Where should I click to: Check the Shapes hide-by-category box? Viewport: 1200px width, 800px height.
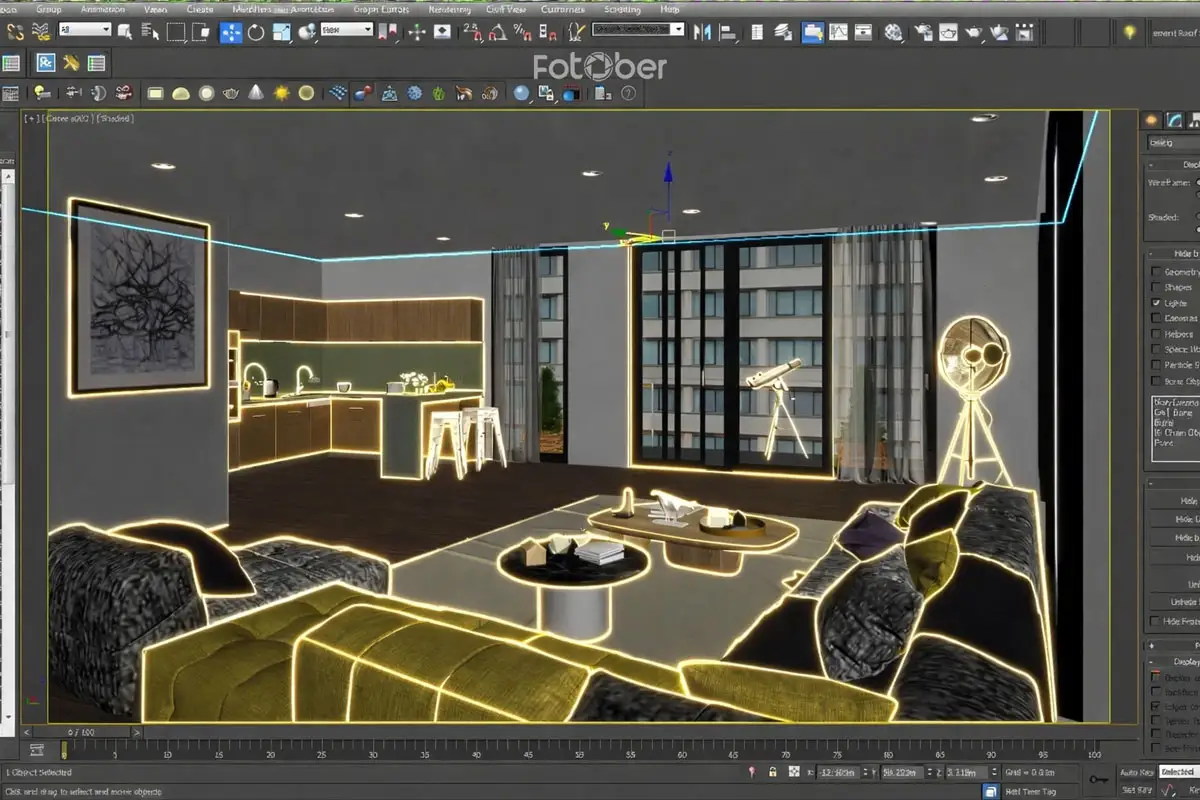pyautogui.click(x=1157, y=287)
